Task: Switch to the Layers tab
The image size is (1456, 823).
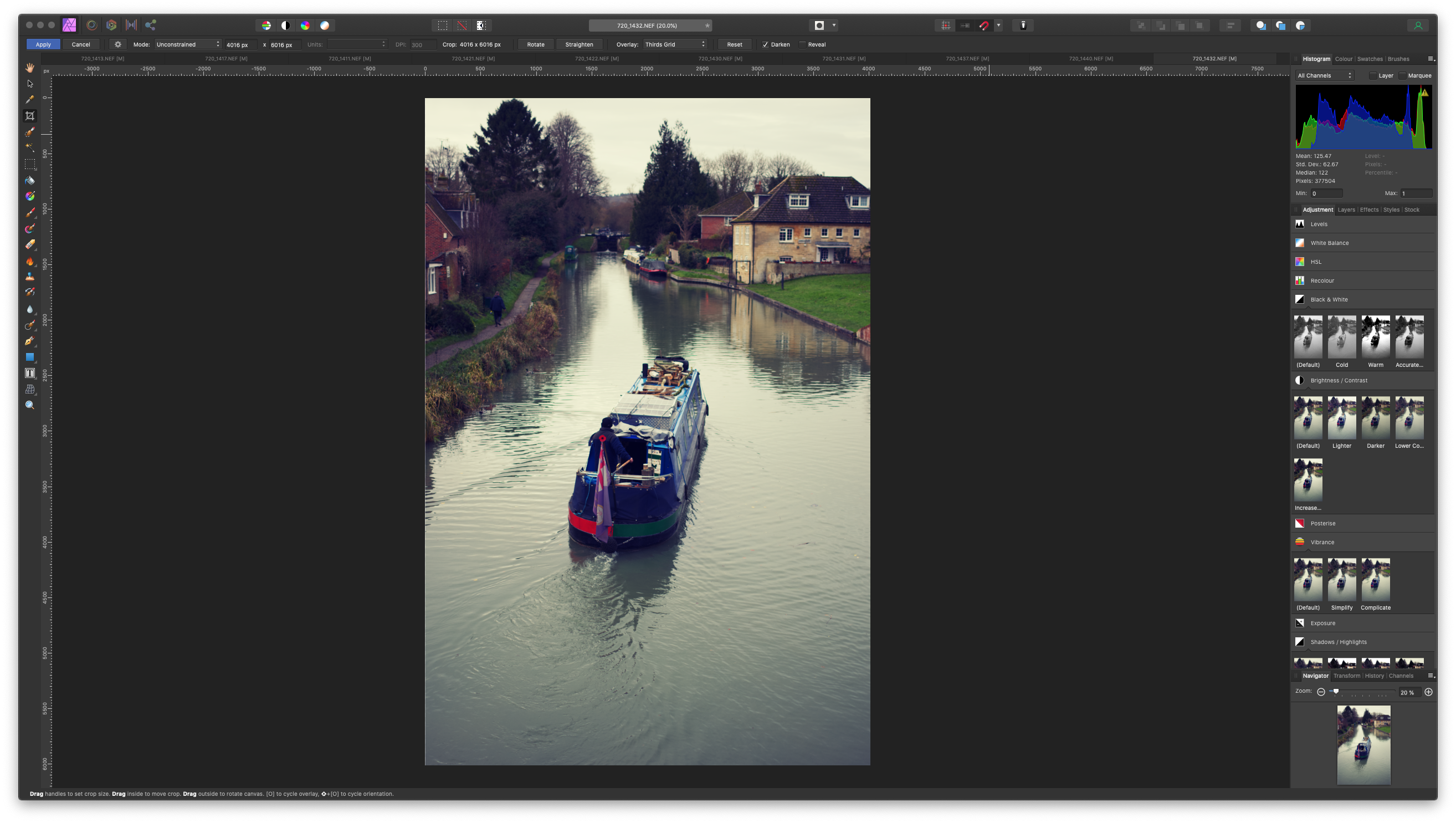Action: point(1347,210)
